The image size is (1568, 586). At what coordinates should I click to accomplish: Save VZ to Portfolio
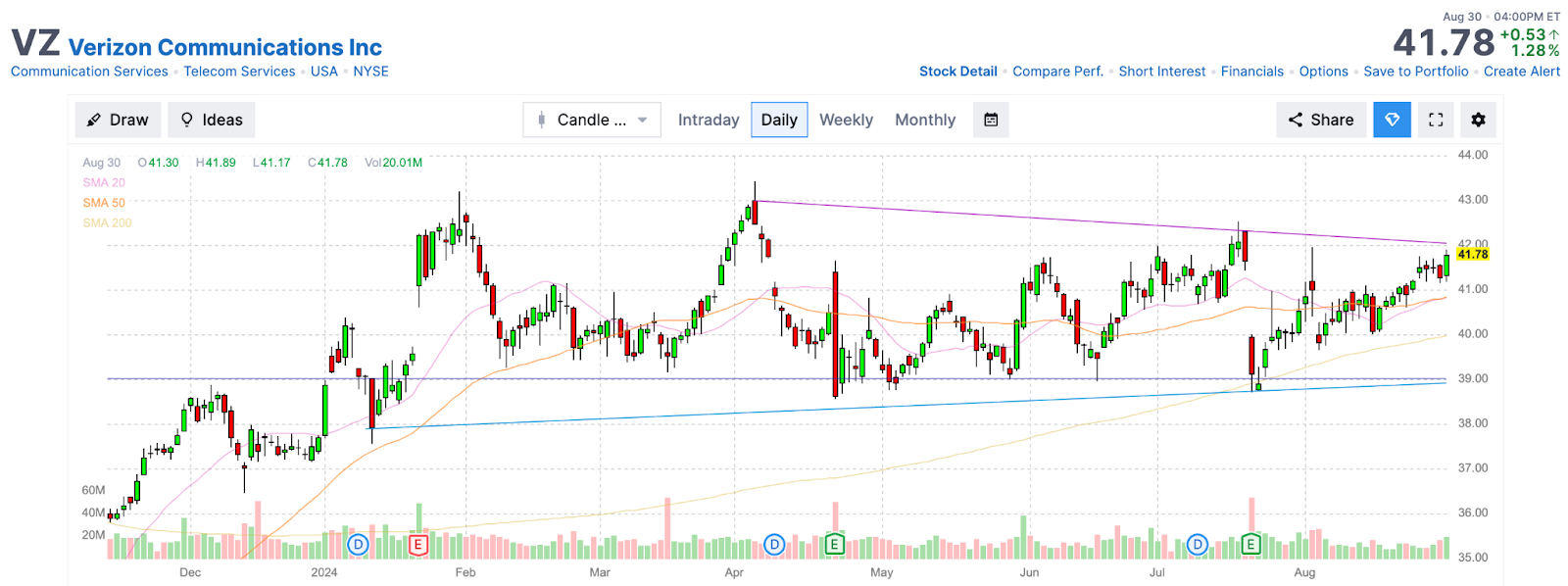pyautogui.click(x=1415, y=72)
